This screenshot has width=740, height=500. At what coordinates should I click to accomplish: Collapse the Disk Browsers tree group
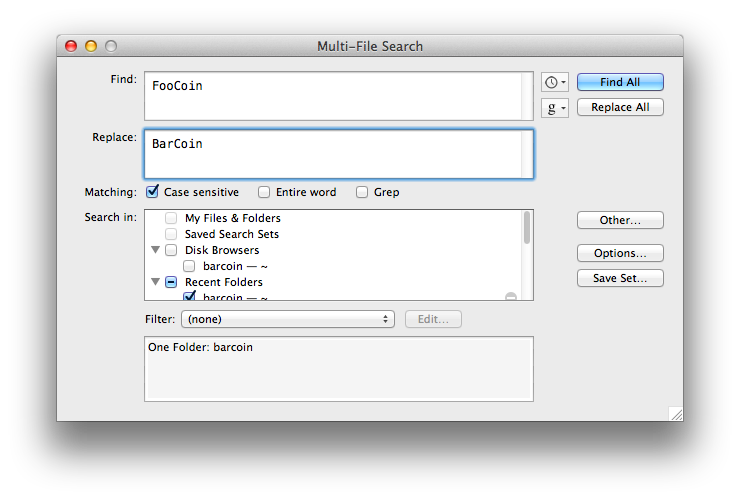point(155,250)
